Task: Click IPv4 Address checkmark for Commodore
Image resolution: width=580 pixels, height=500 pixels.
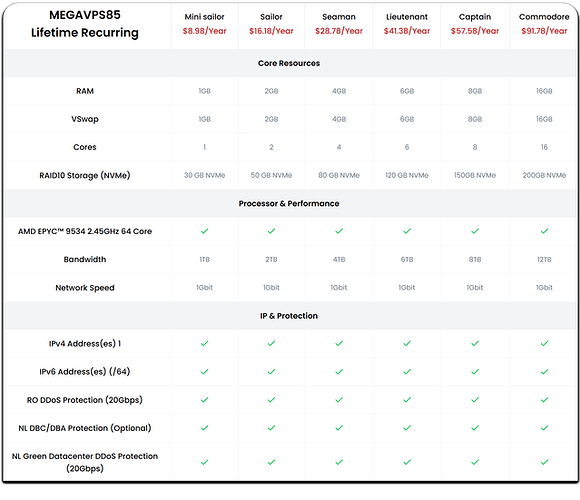Action: point(544,344)
